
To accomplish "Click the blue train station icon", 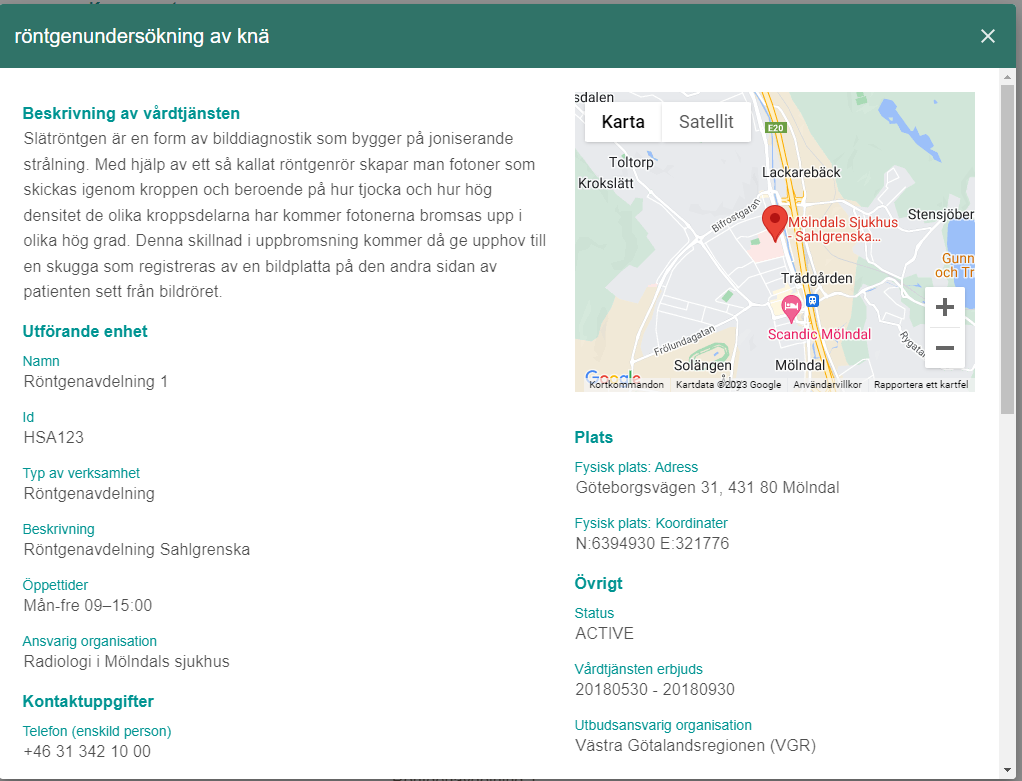I will tap(814, 300).
